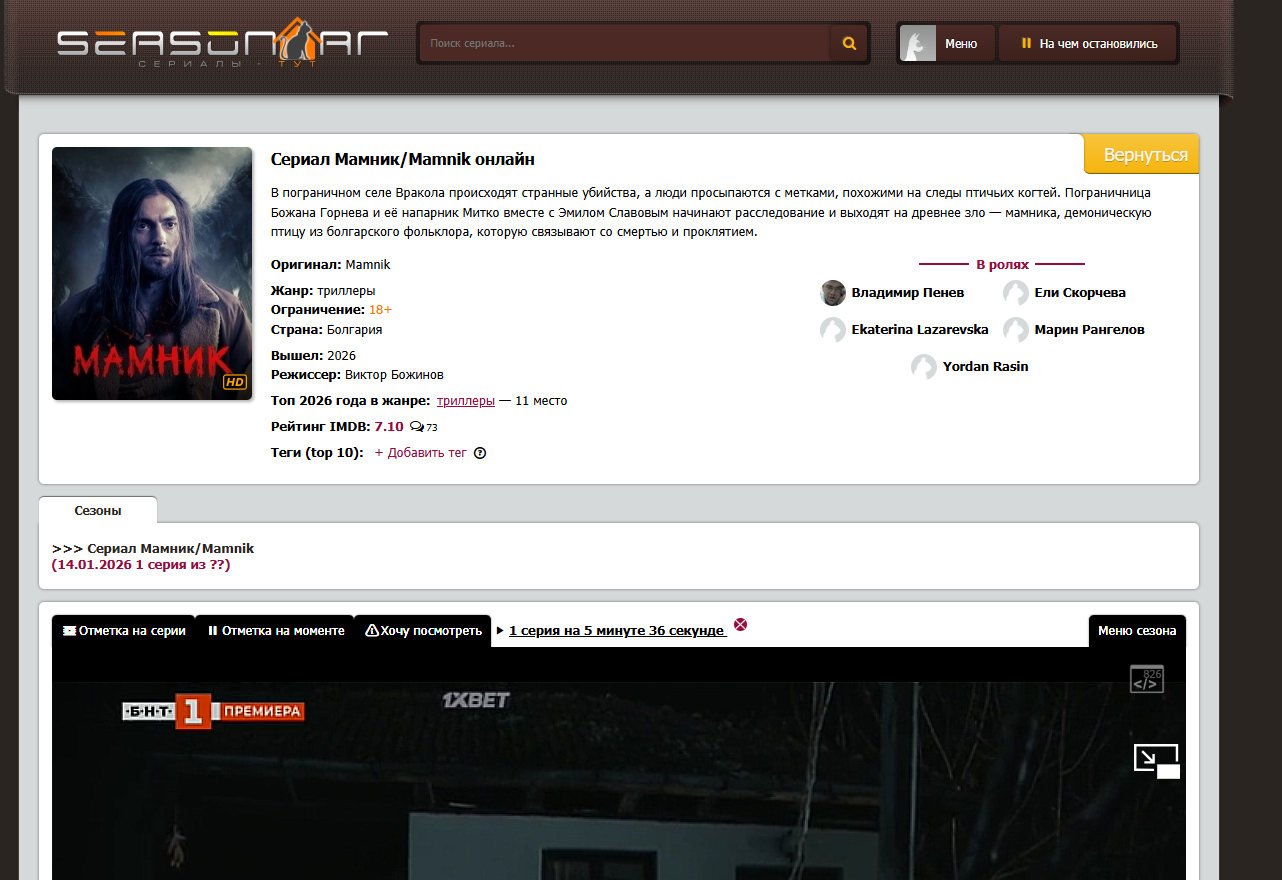Resume from 1 серия на 5 минуте link

[617, 631]
